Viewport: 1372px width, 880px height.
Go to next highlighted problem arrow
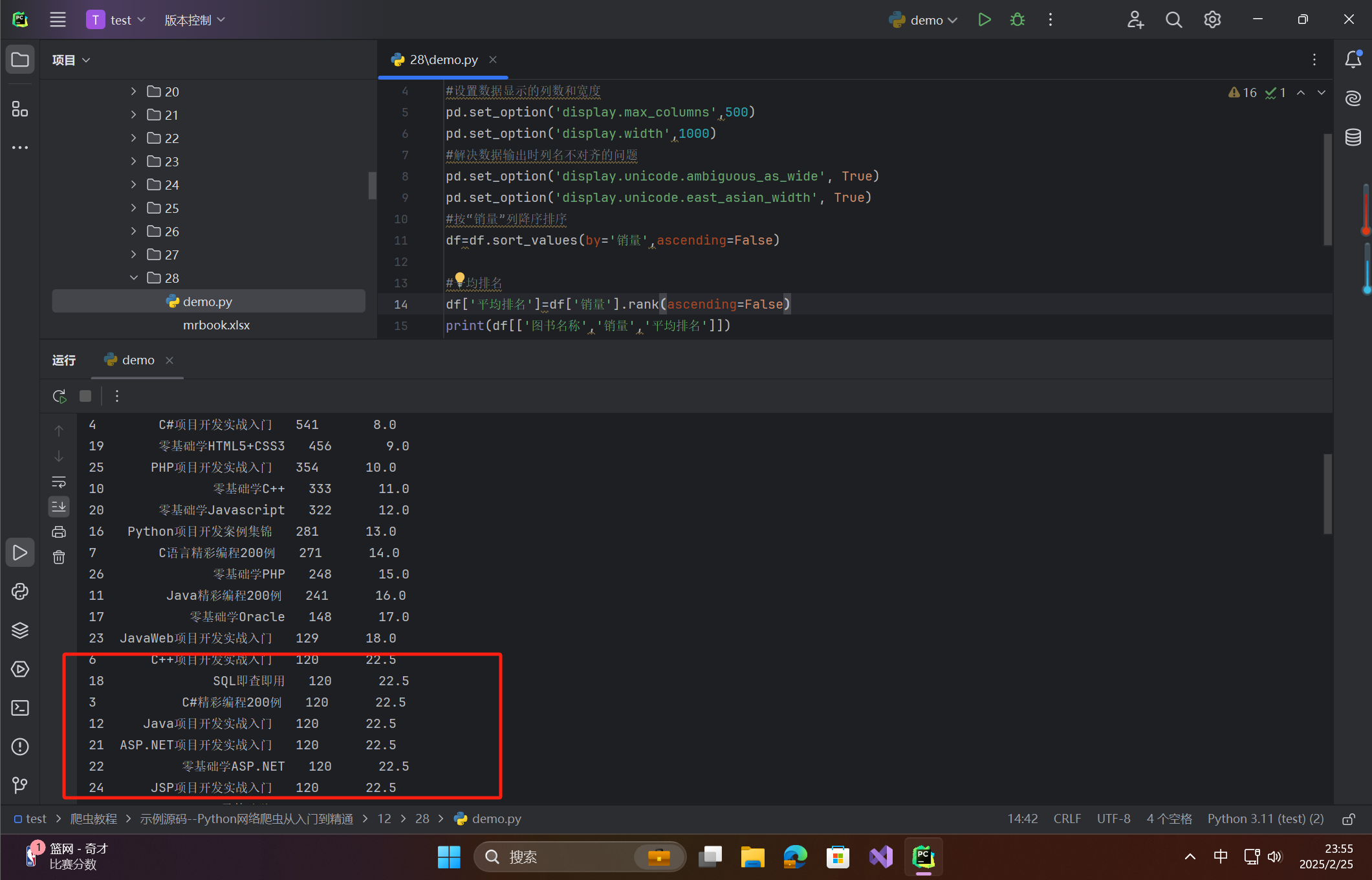point(1322,93)
